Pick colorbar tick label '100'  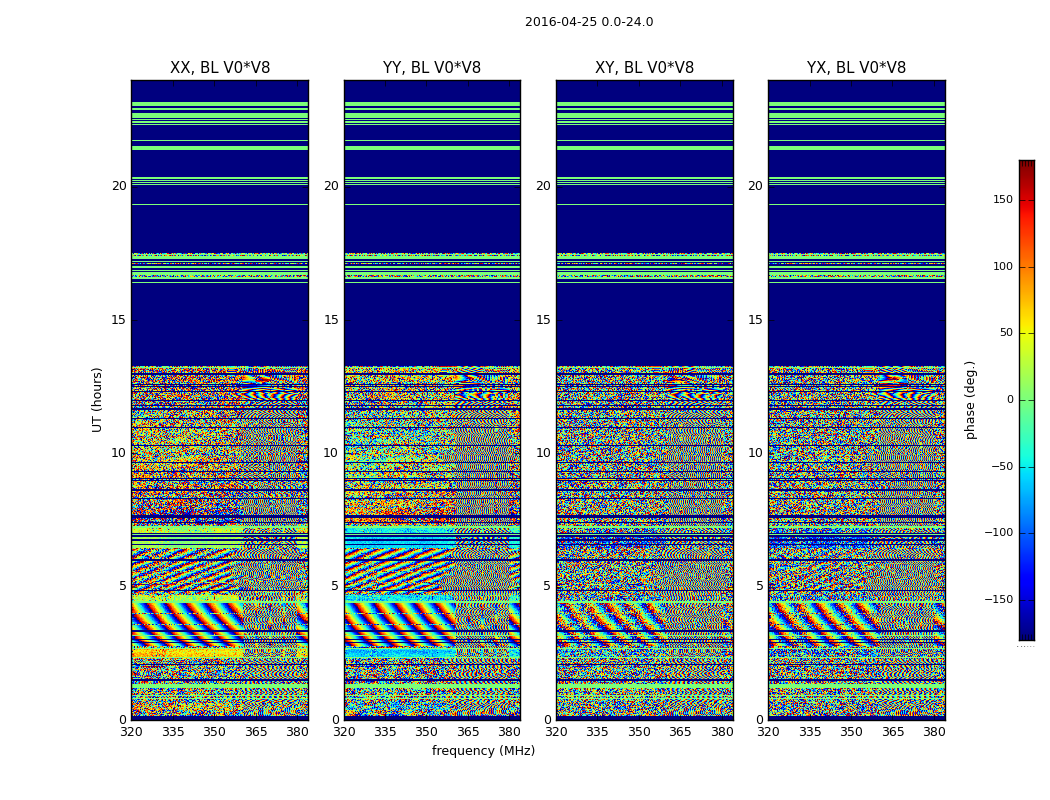click(1002, 266)
